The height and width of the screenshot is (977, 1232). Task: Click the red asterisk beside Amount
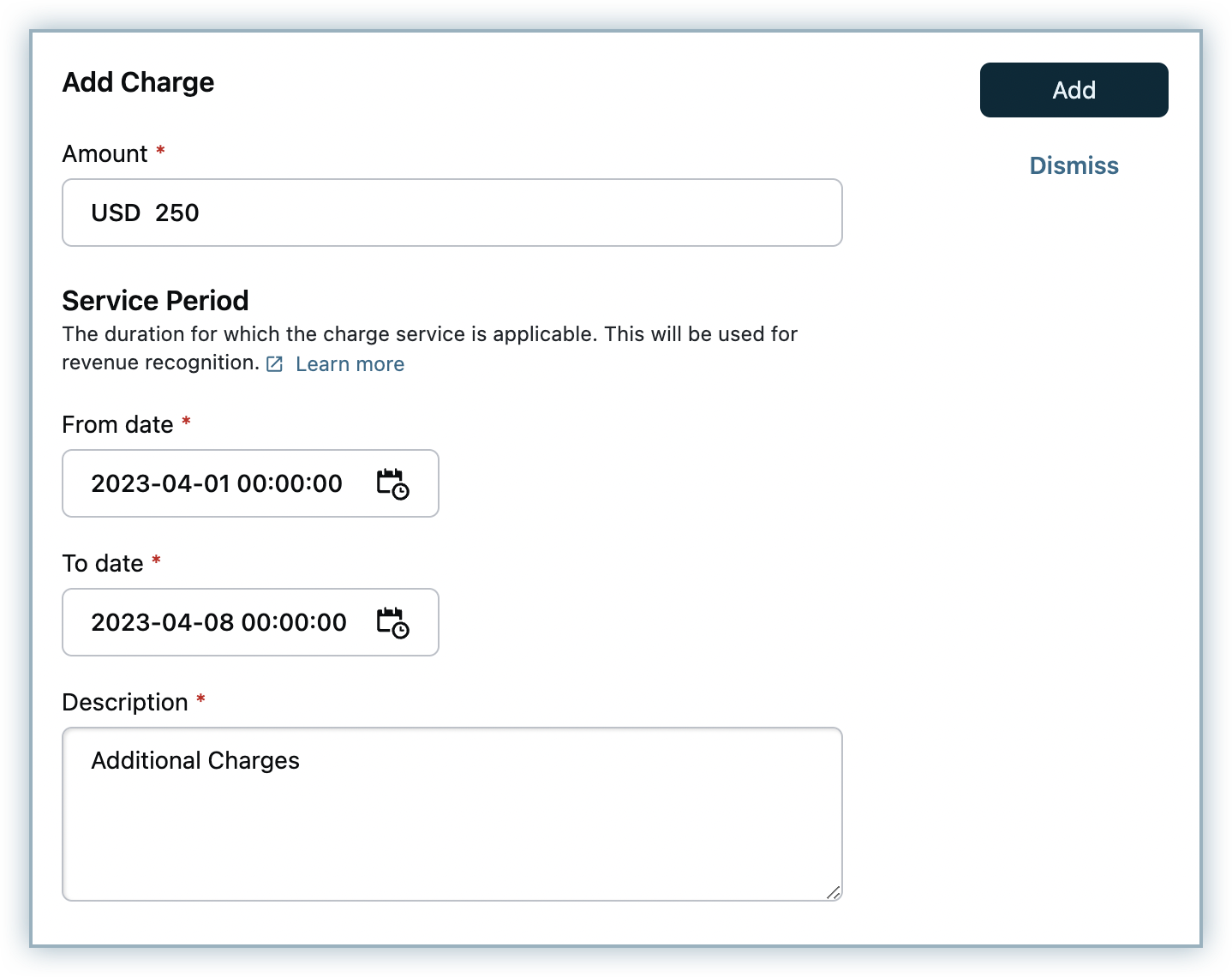pos(160,152)
